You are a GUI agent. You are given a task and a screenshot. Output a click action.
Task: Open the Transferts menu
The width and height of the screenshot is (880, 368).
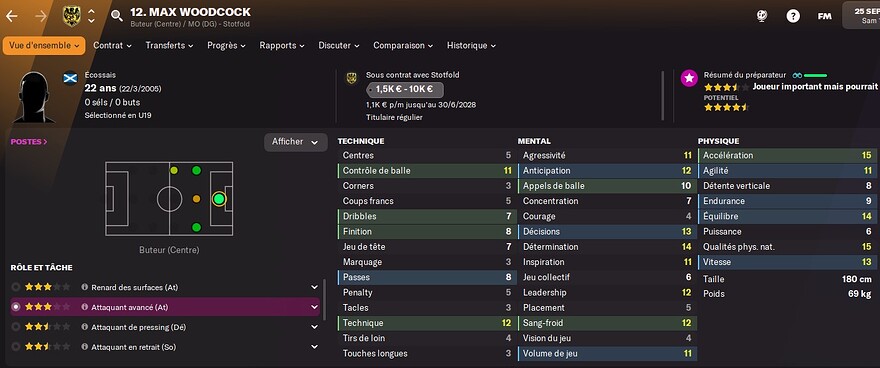(169, 45)
